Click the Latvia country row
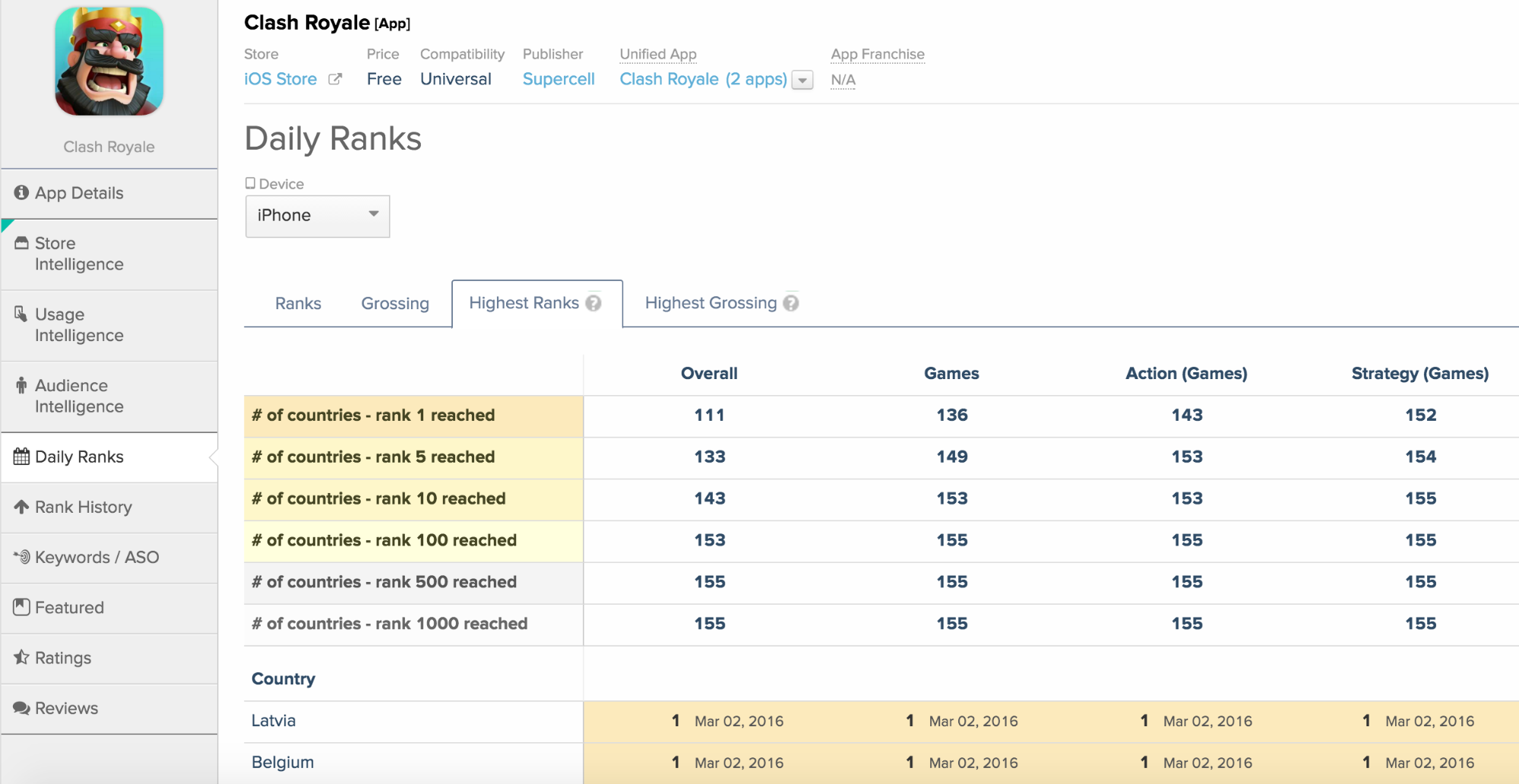The width and height of the screenshot is (1519, 784). click(881, 721)
